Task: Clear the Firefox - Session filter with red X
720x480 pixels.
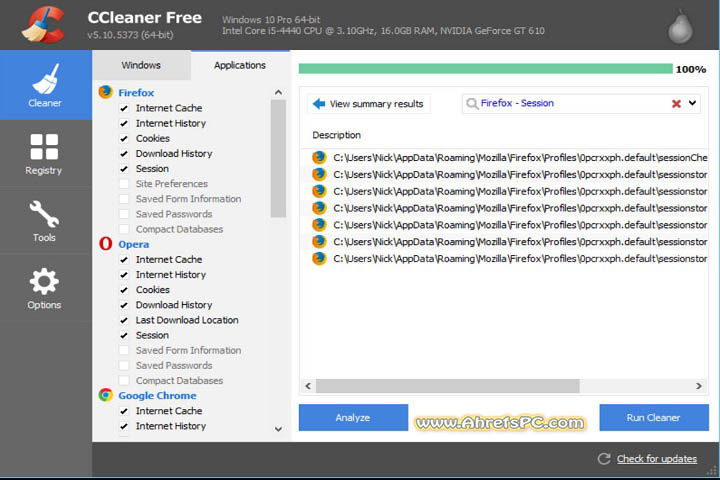Action: (676, 104)
